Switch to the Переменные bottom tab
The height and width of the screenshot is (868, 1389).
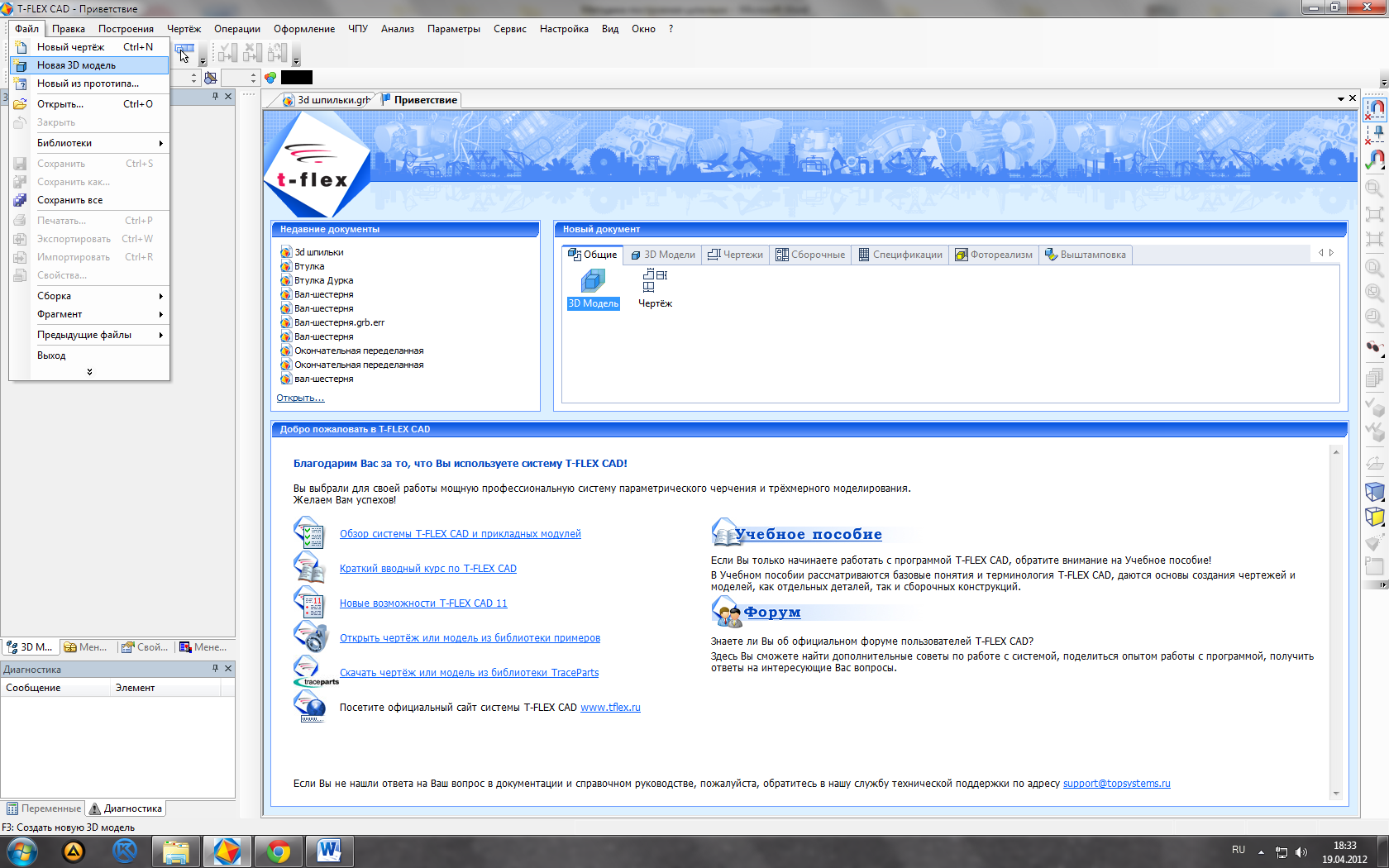[x=44, y=808]
